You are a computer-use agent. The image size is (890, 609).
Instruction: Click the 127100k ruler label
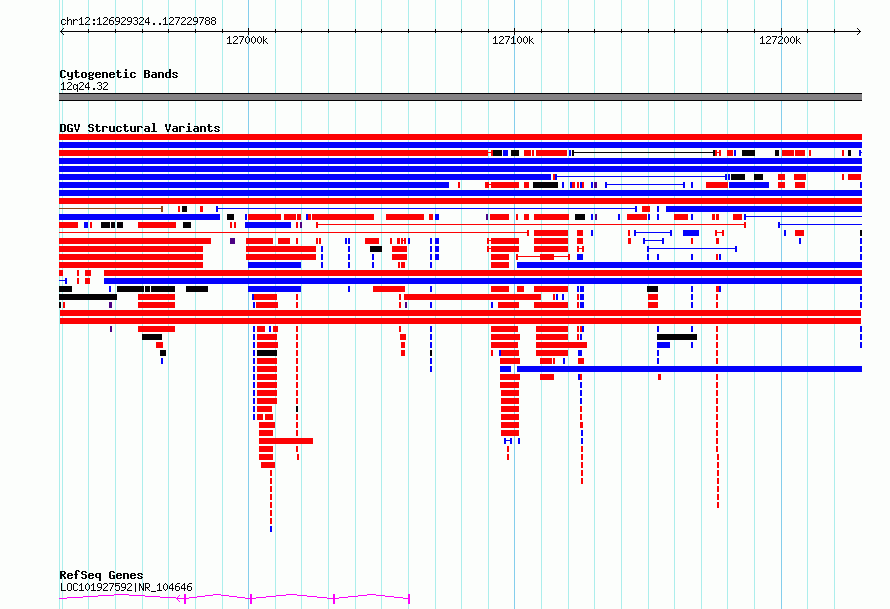pos(513,40)
